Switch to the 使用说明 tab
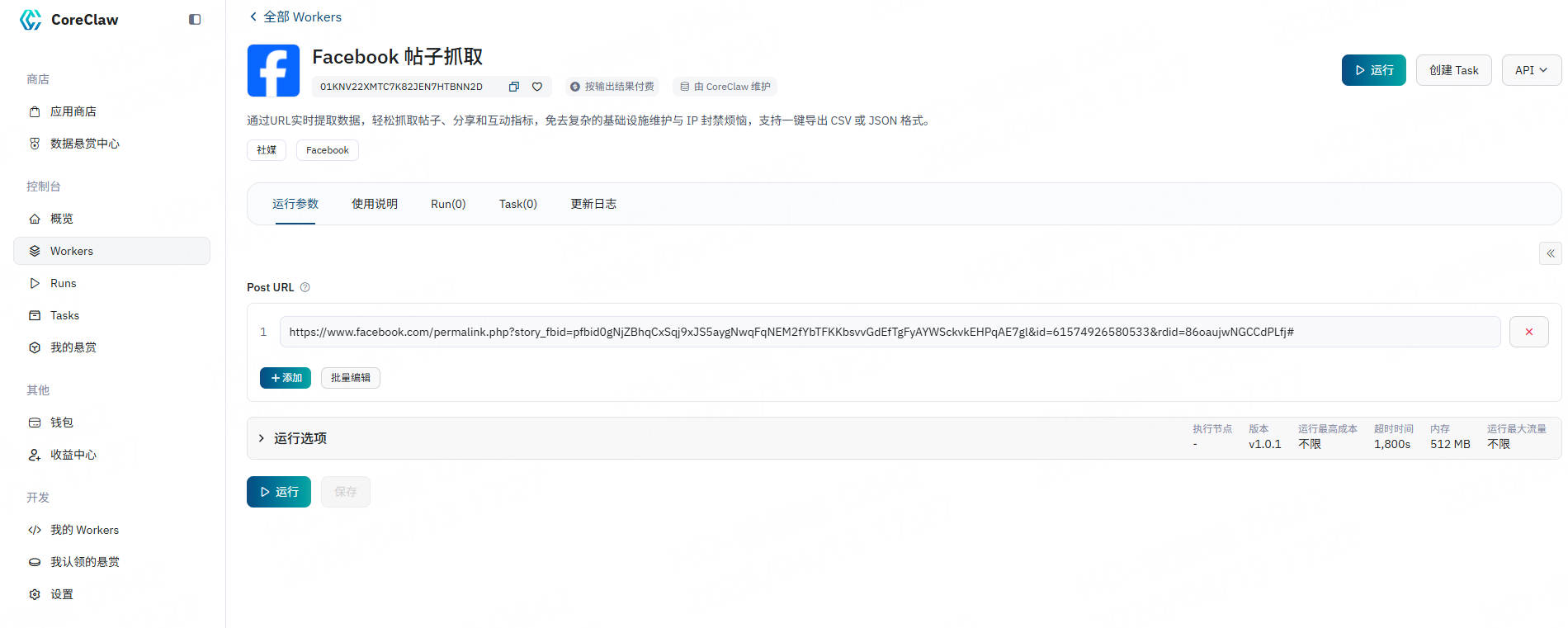Image resolution: width=1568 pixels, height=628 pixels. click(375, 204)
